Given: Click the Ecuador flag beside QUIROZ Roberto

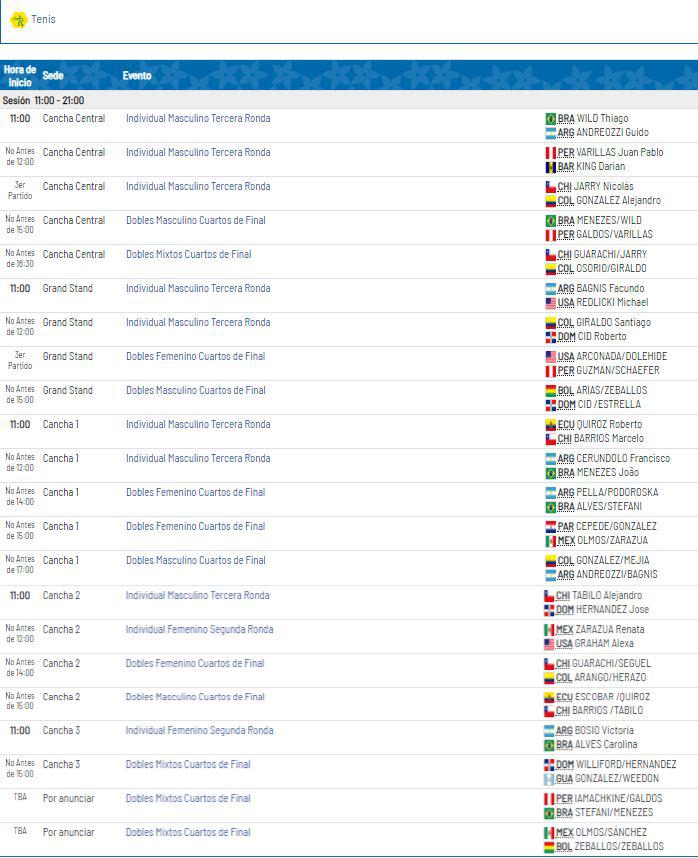Looking at the screenshot, I should (x=549, y=424).
